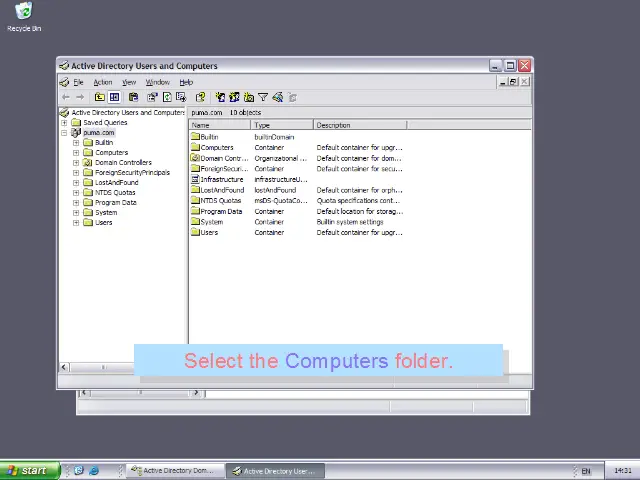
Task: Click the System row's Builtin system settings description
Action: 350,222
